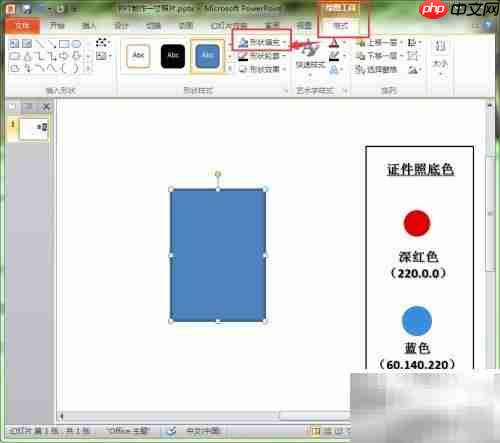Image resolution: width=500 pixels, height=443 pixels.
Task: Click the (60.140.220) RGB value text
Action: click(417, 365)
